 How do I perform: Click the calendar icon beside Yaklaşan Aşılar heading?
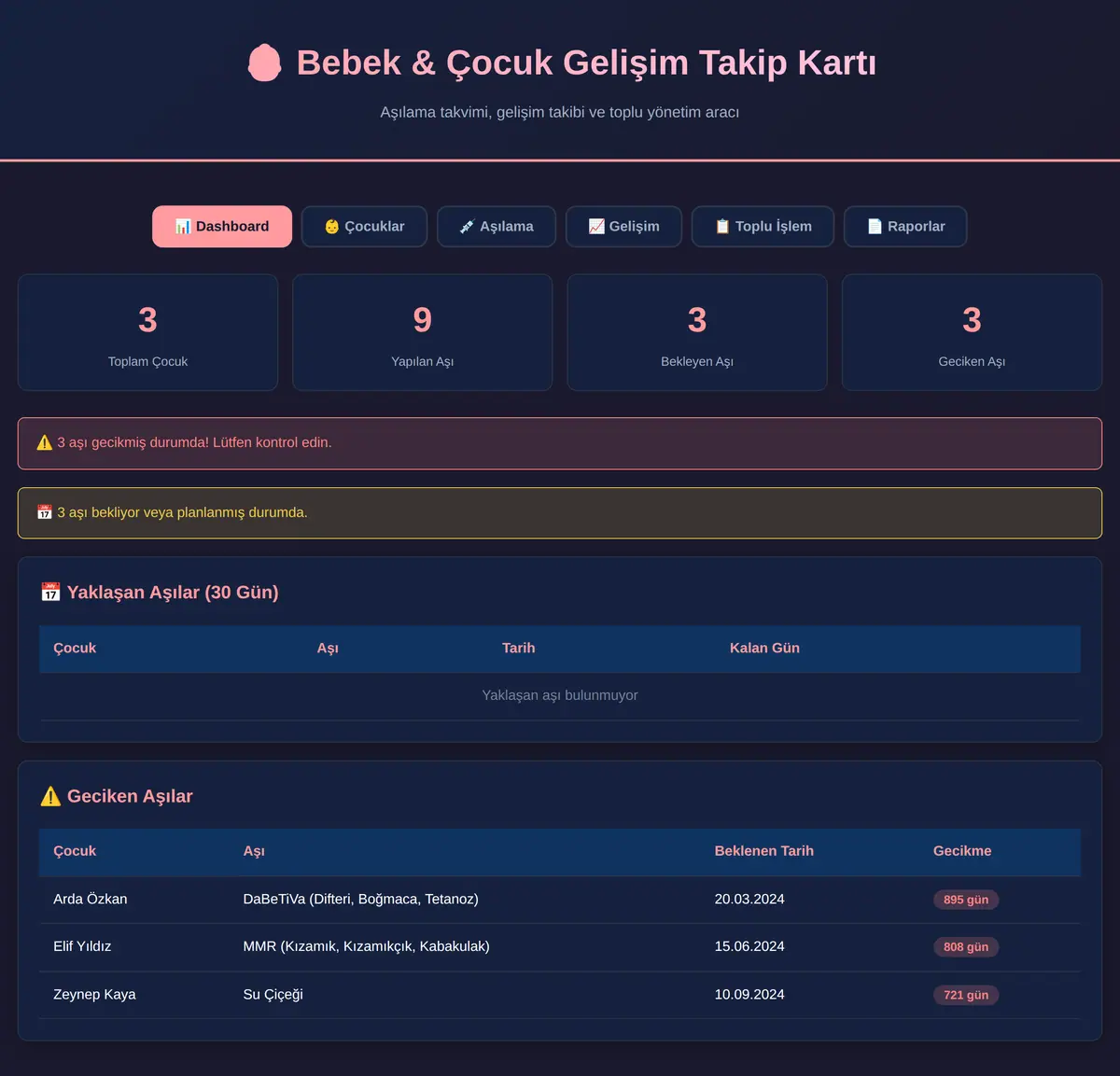point(50,593)
